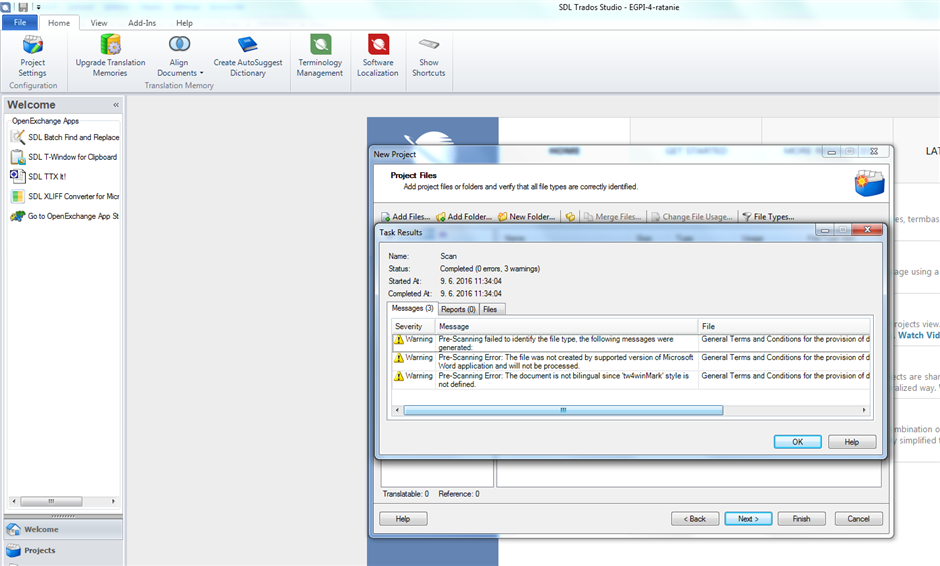Viewport: 940px width, 566px height.
Task: Go Back in the New Project wizard
Action: tap(695, 519)
